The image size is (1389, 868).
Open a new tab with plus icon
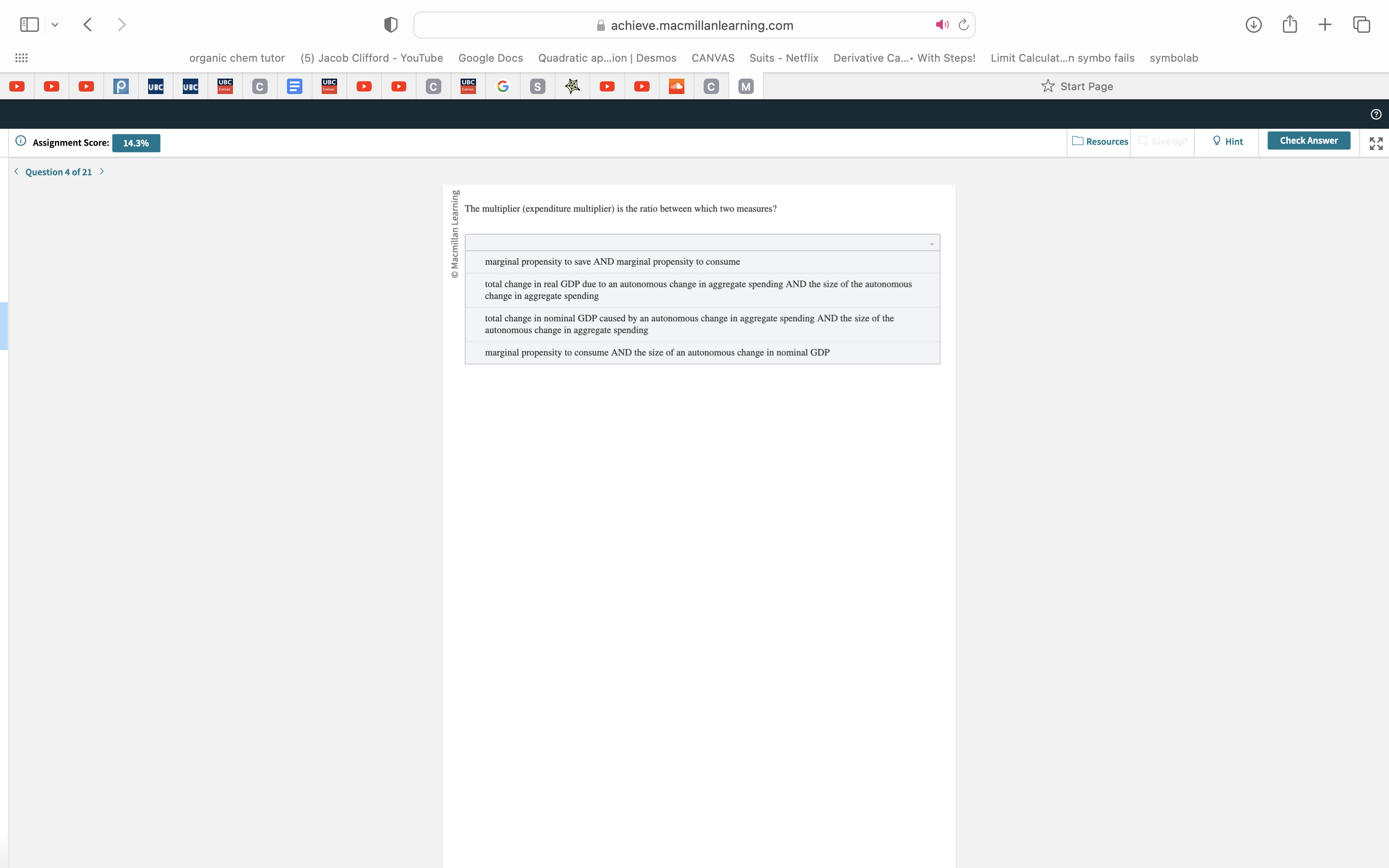(x=1325, y=25)
